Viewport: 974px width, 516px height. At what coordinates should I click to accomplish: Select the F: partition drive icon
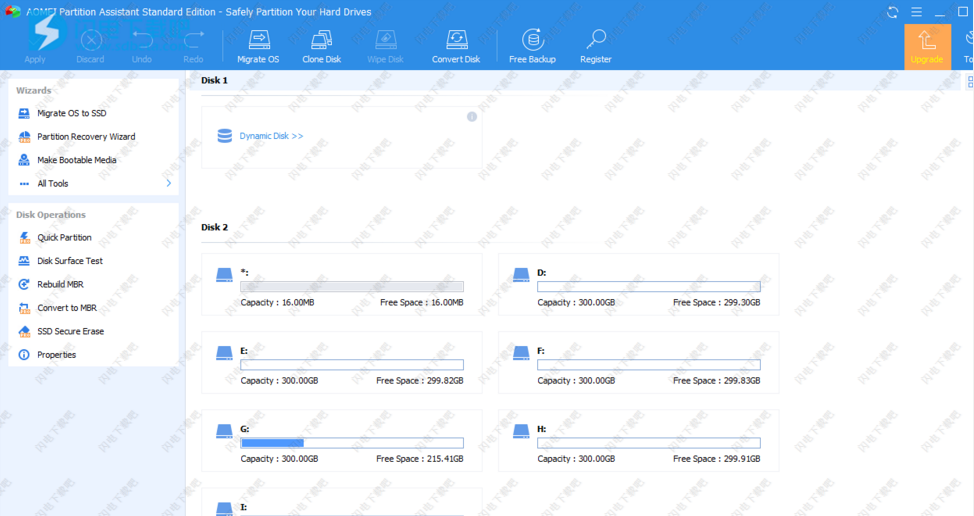click(x=521, y=353)
